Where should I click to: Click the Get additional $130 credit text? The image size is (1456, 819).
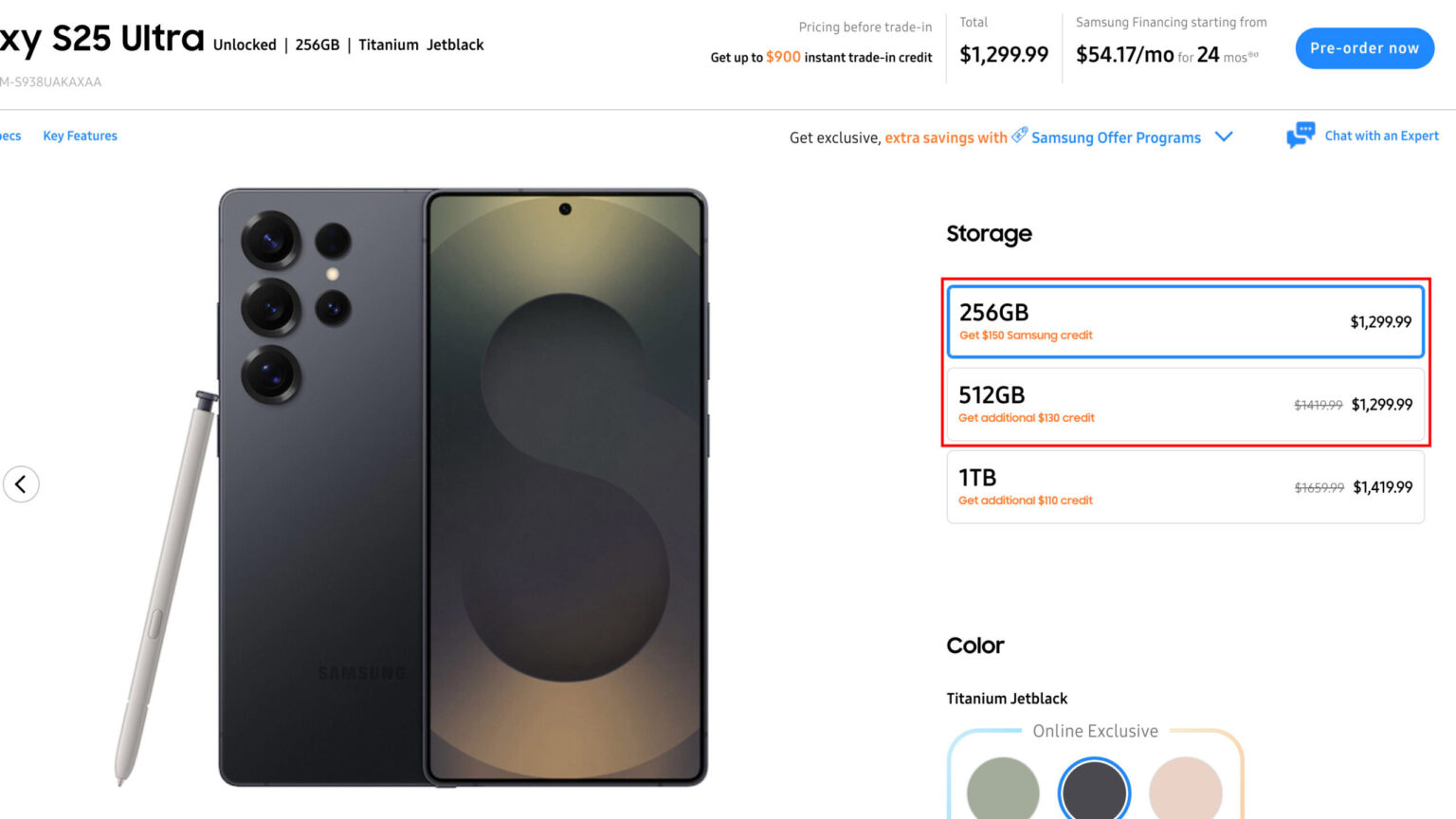(1026, 418)
